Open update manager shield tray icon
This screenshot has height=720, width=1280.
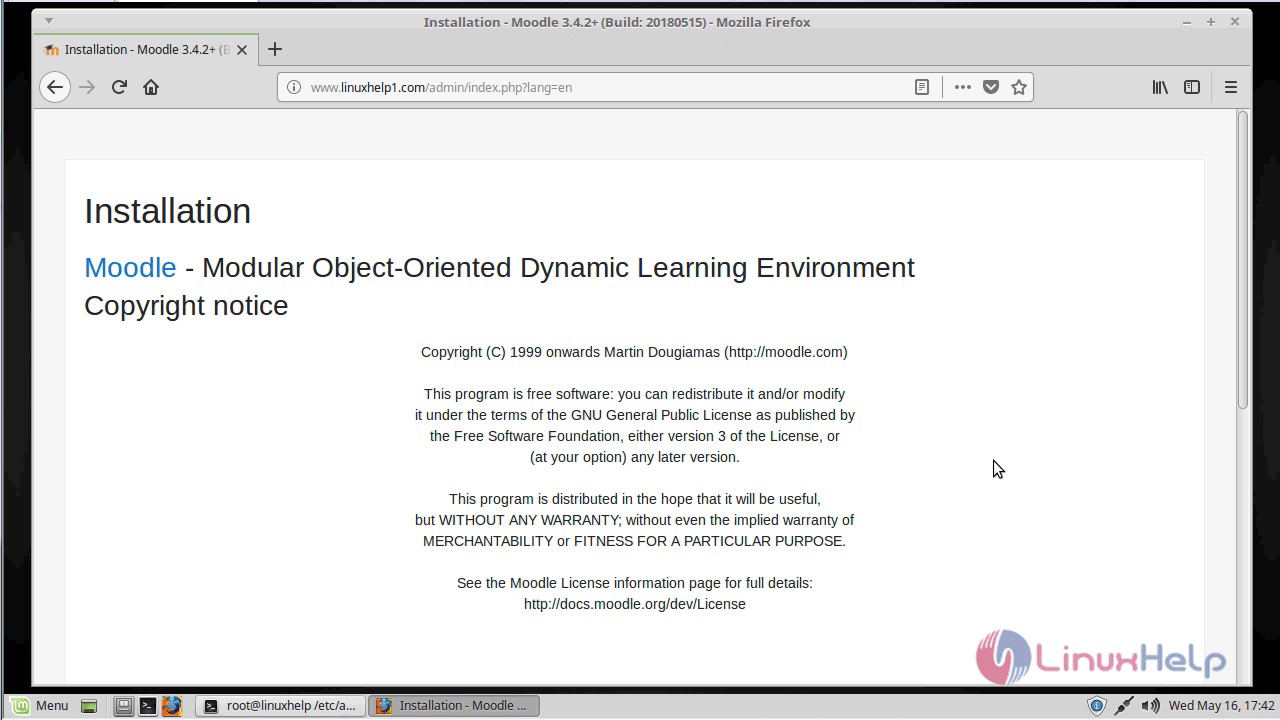pos(1096,705)
